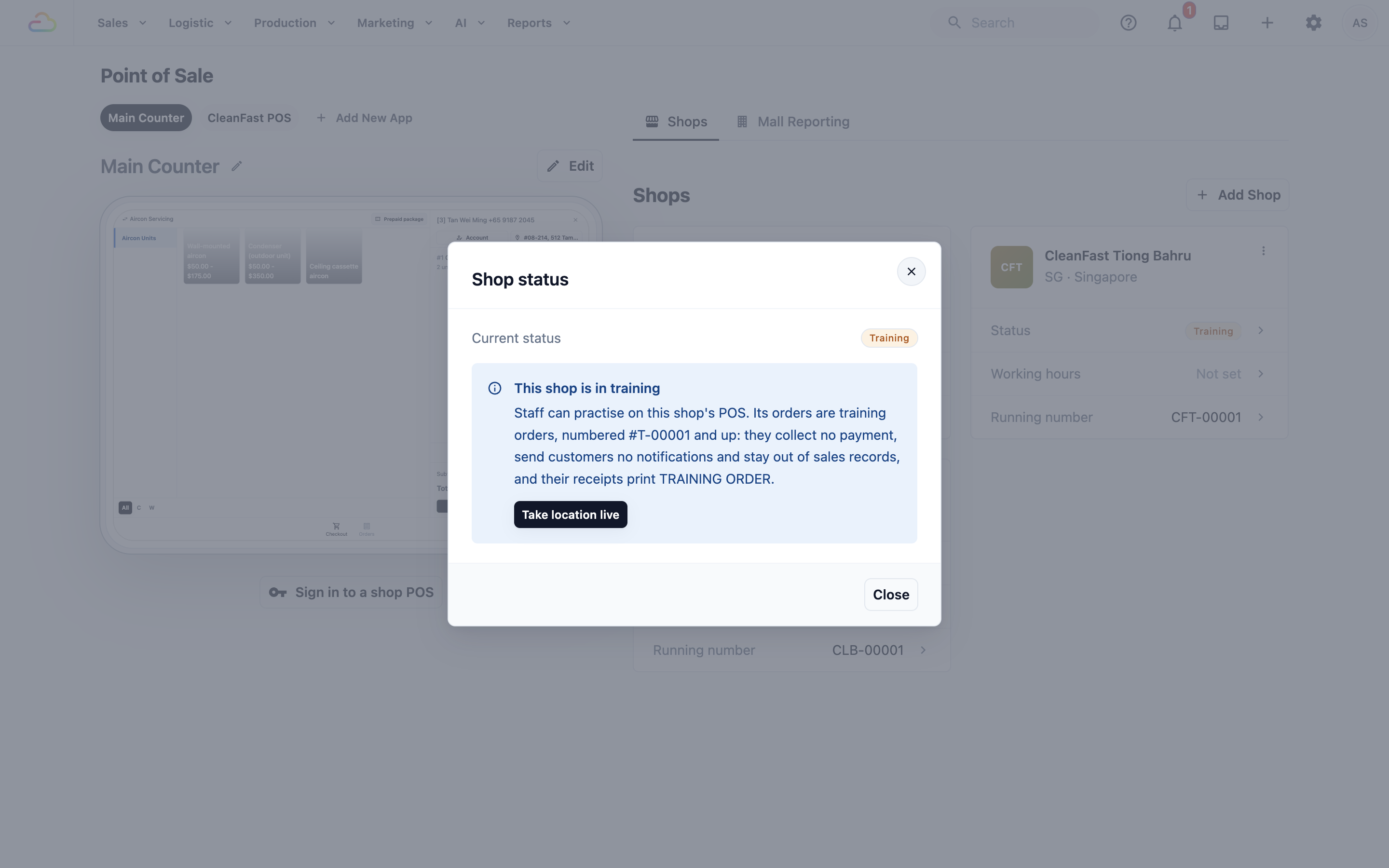
Task: Close the Shop status dialog with X
Action: [x=912, y=271]
